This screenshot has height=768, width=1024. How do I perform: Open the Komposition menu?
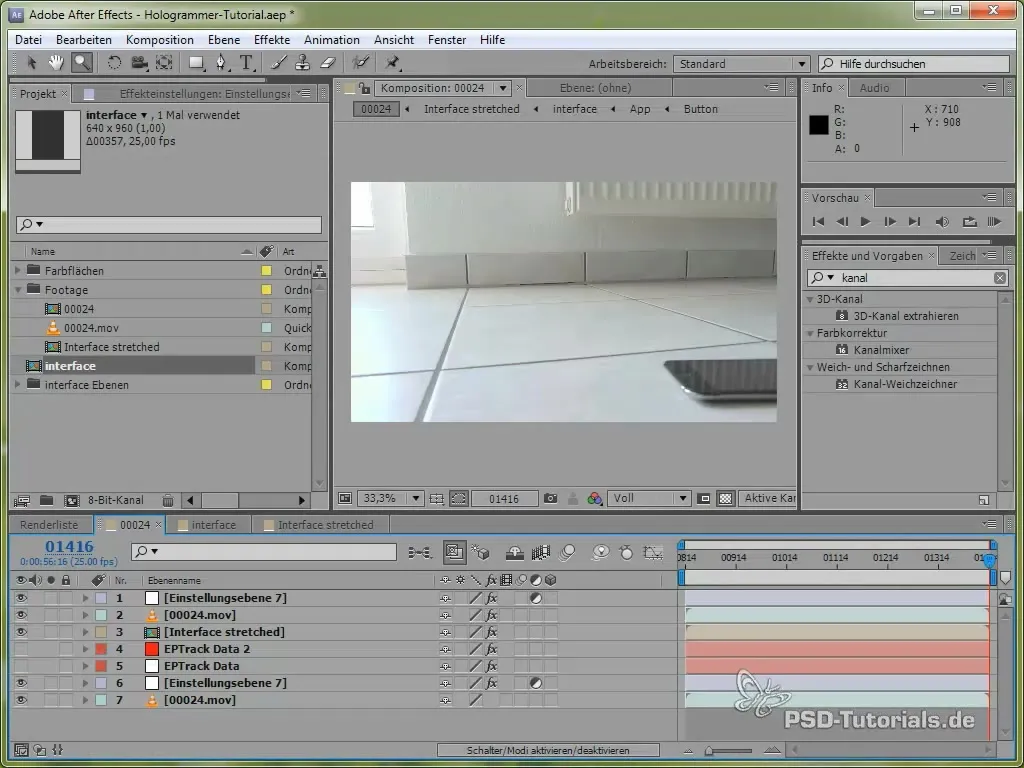[159, 40]
